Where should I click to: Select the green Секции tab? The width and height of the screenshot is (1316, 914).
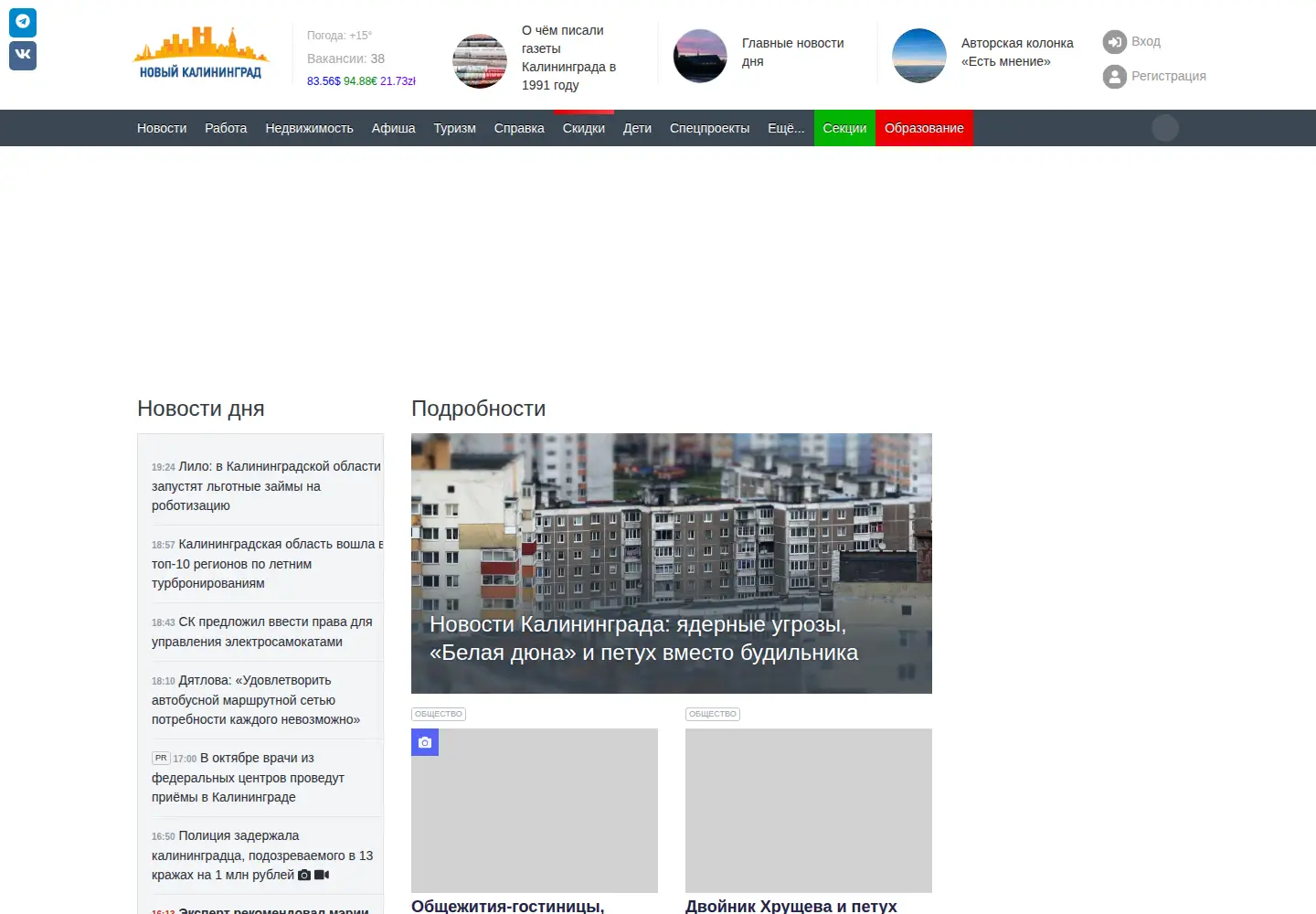coord(844,128)
